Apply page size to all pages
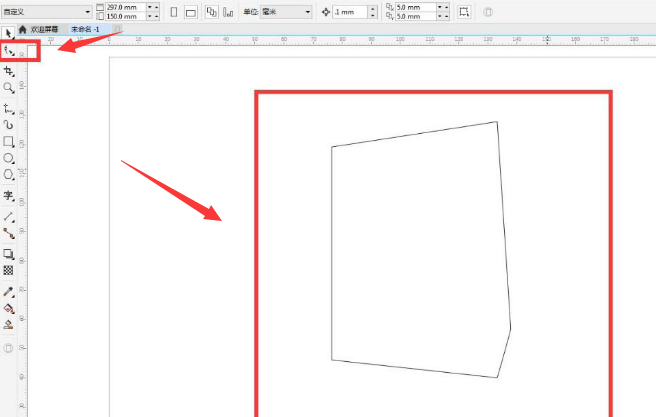 [212, 12]
